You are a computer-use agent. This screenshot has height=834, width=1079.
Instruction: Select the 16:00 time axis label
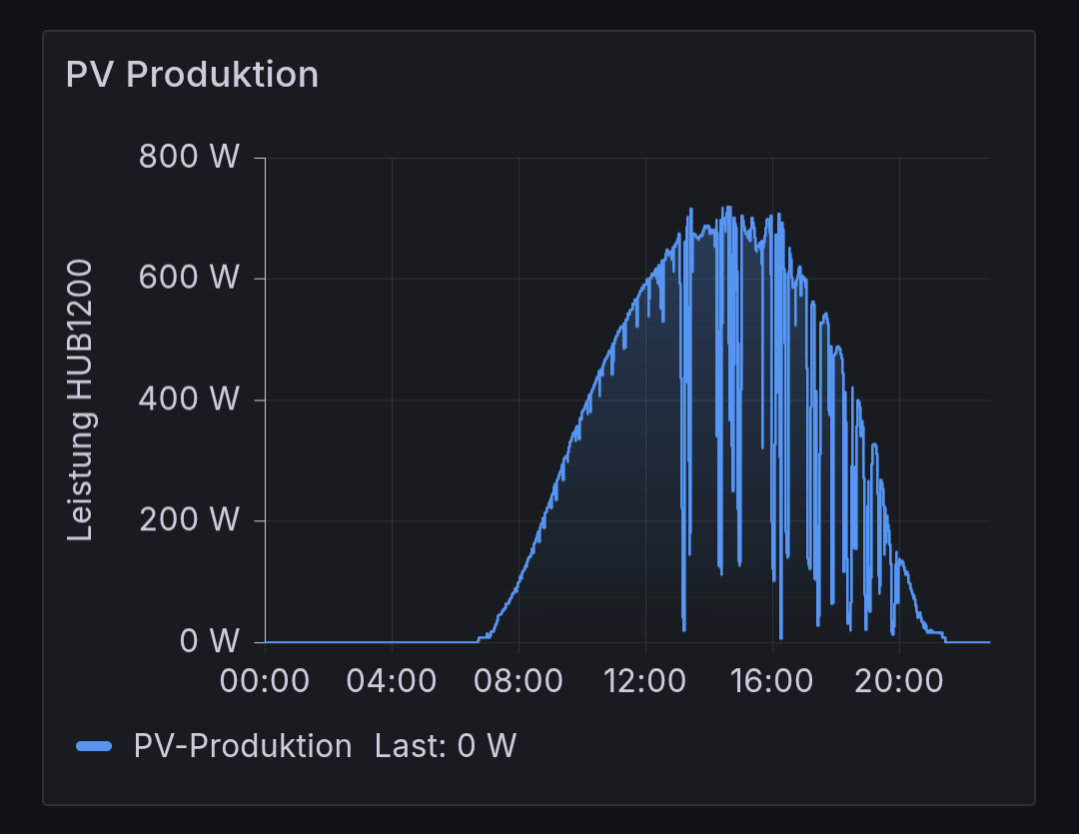(x=772, y=681)
